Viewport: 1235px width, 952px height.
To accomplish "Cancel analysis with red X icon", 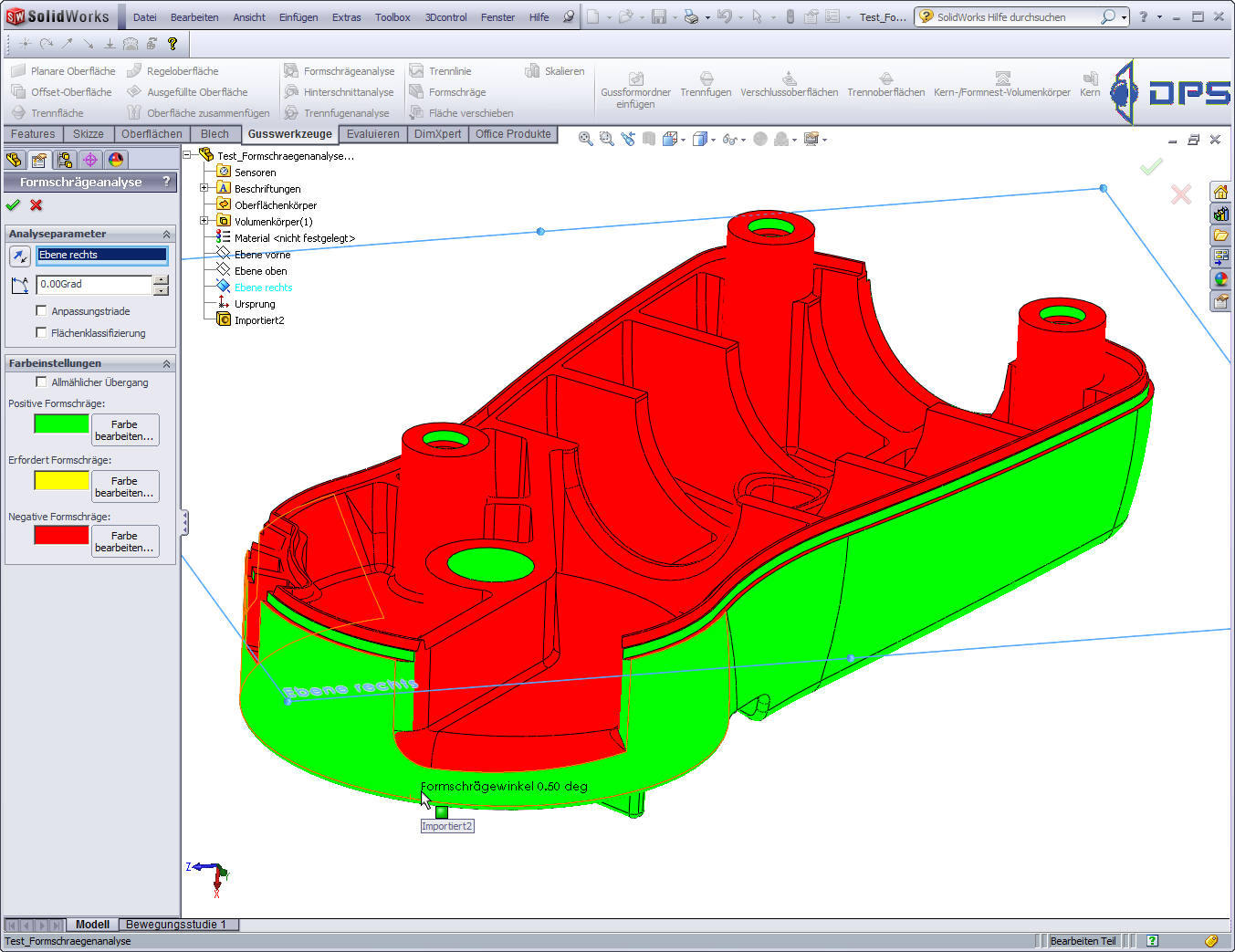I will click(37, 205).
